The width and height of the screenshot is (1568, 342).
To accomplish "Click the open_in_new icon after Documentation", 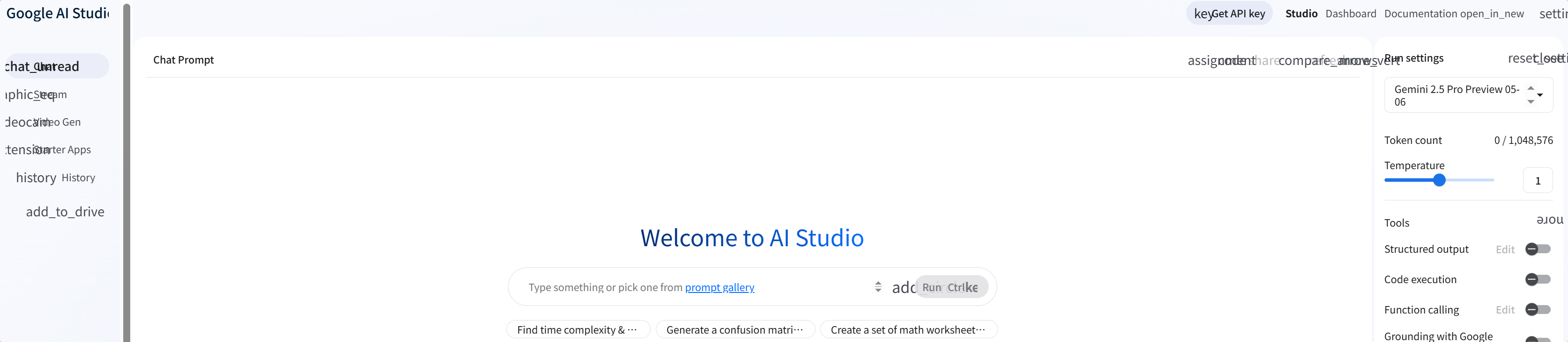I will pos(1491,14).
